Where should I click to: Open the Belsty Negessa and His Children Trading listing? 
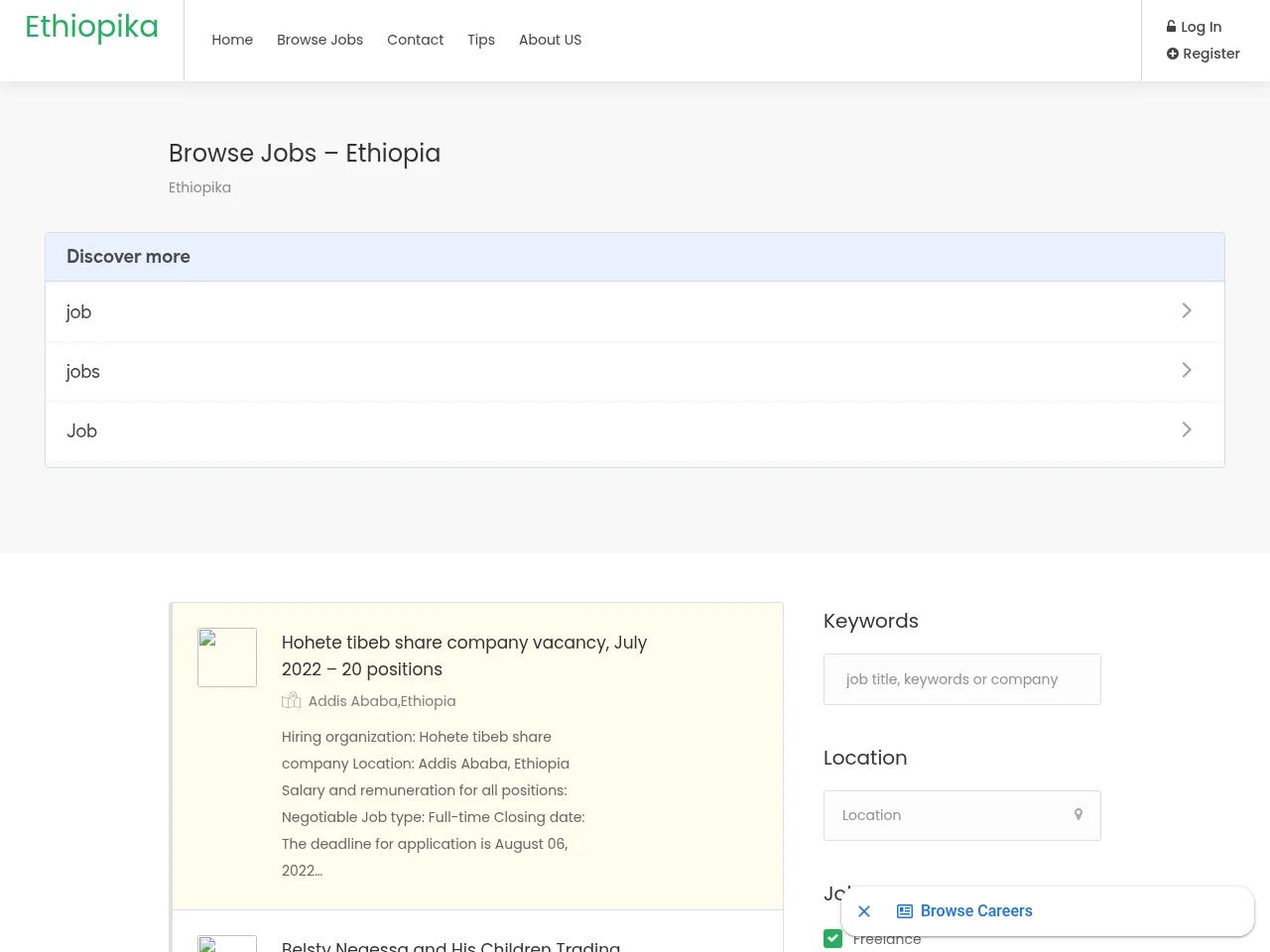pos(451,945)
